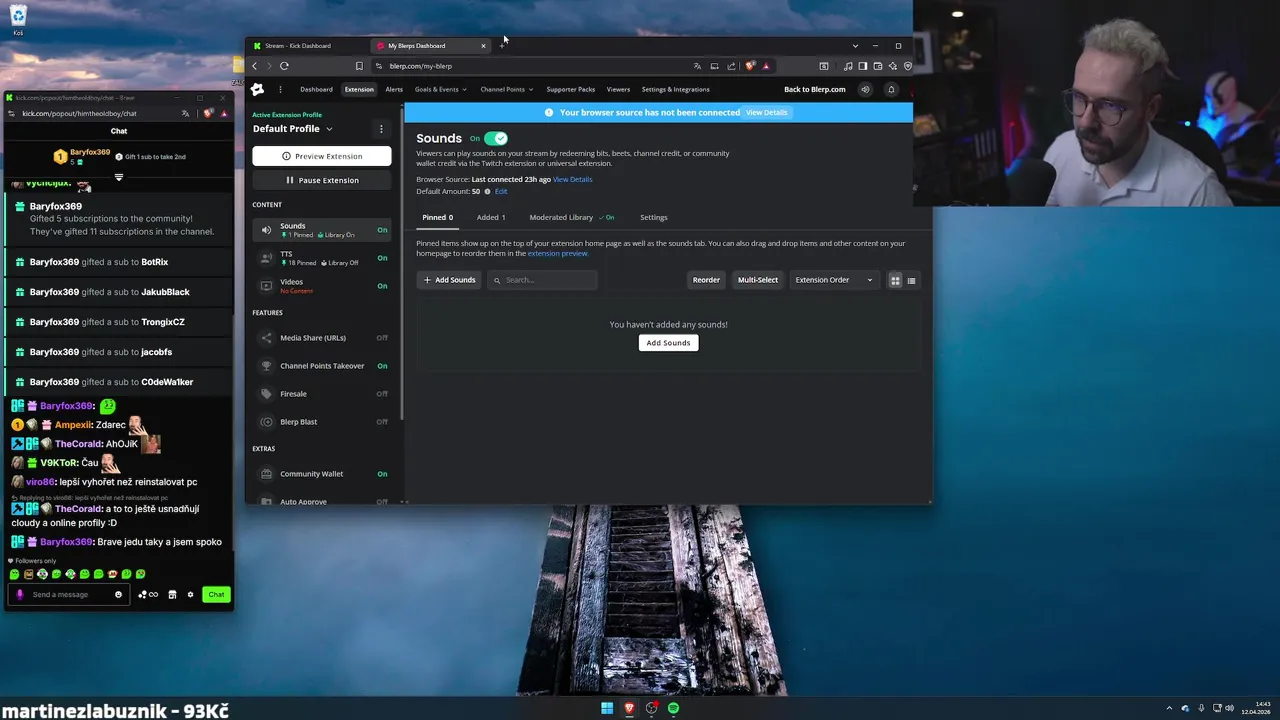Open browser tab list chevron in Brave

tap(855, 46)
